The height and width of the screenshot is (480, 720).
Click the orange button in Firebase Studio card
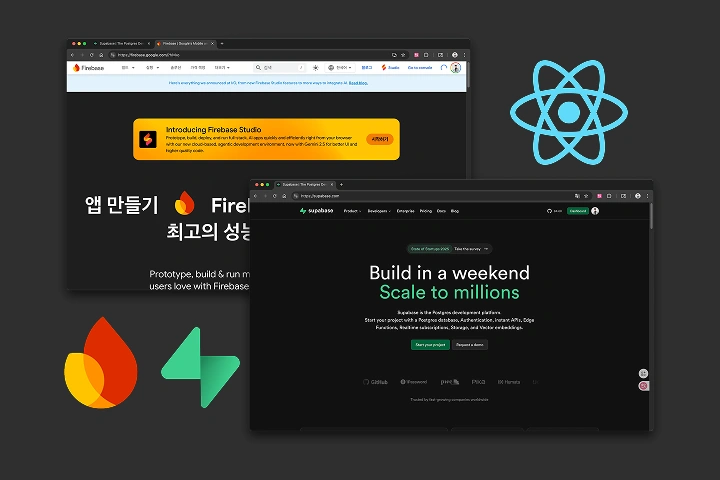click(380, 139)
